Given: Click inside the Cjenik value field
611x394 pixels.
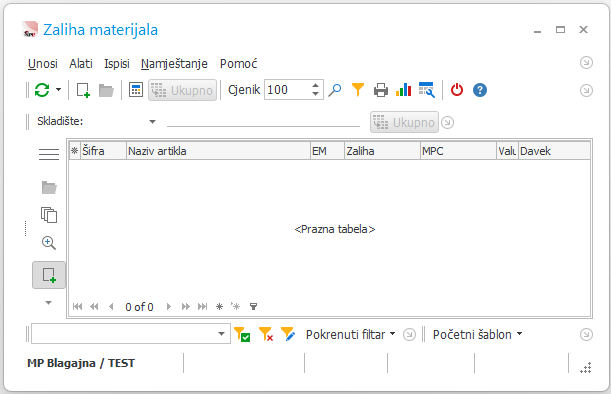Looking at the screenshot, I should (288, 90).
